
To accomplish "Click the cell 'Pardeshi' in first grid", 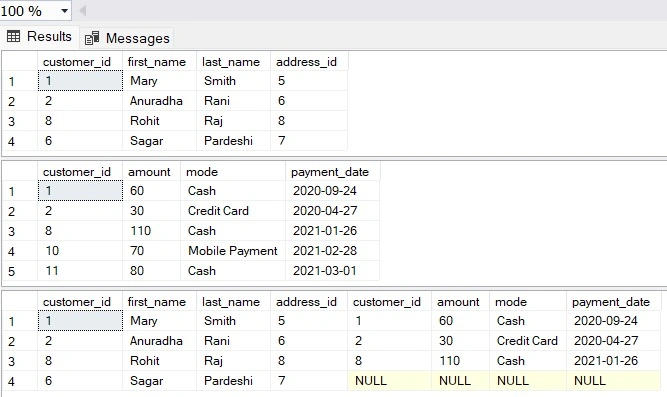I will [233, 141].
